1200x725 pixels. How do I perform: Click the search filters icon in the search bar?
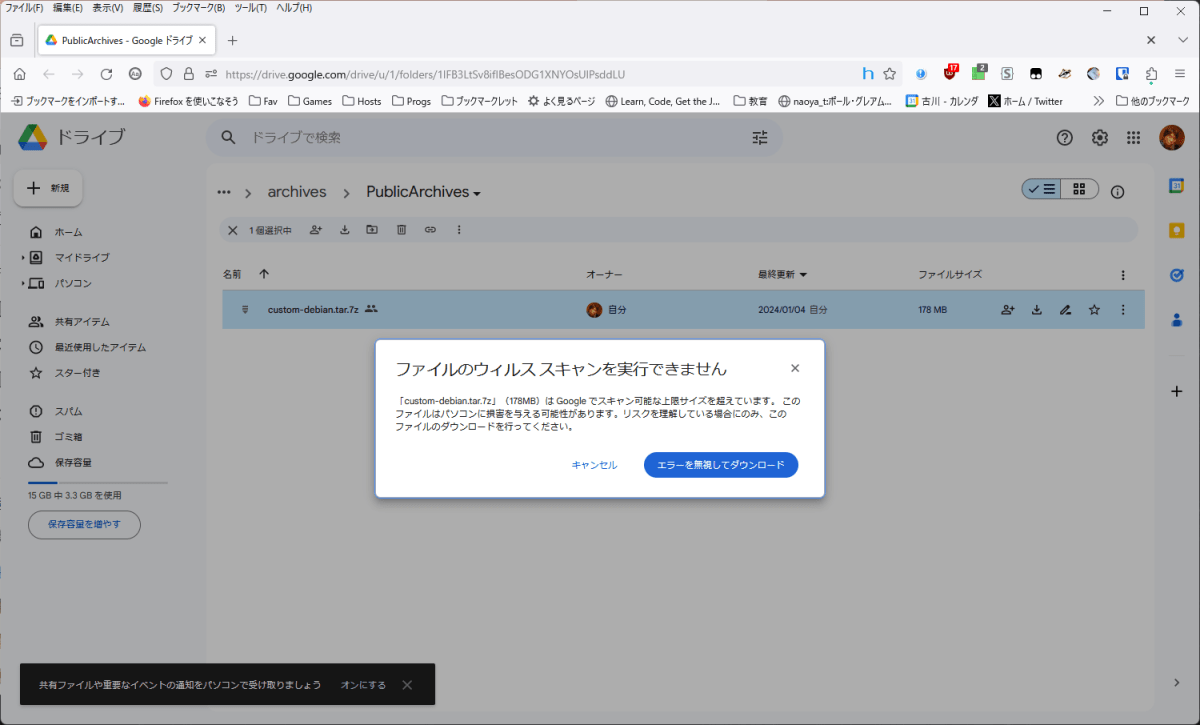pyautogui.click(x=759, y=138)
